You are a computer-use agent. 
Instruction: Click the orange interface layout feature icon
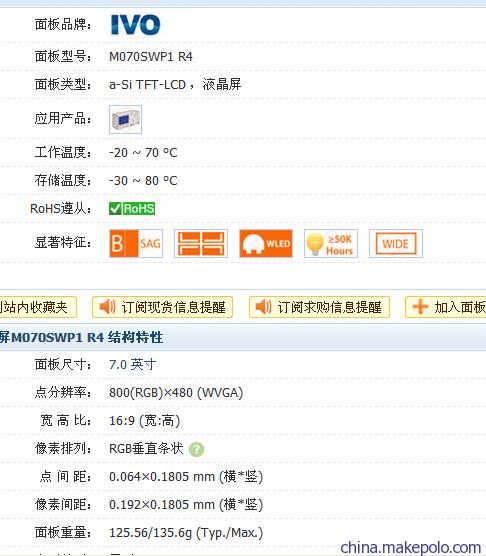(x=201, y=243)
